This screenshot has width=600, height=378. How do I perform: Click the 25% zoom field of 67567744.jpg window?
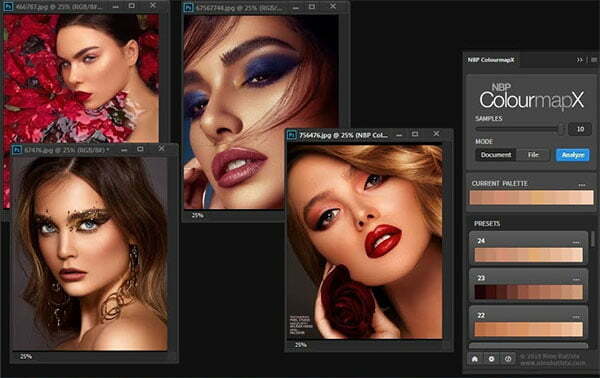[197, 215]
